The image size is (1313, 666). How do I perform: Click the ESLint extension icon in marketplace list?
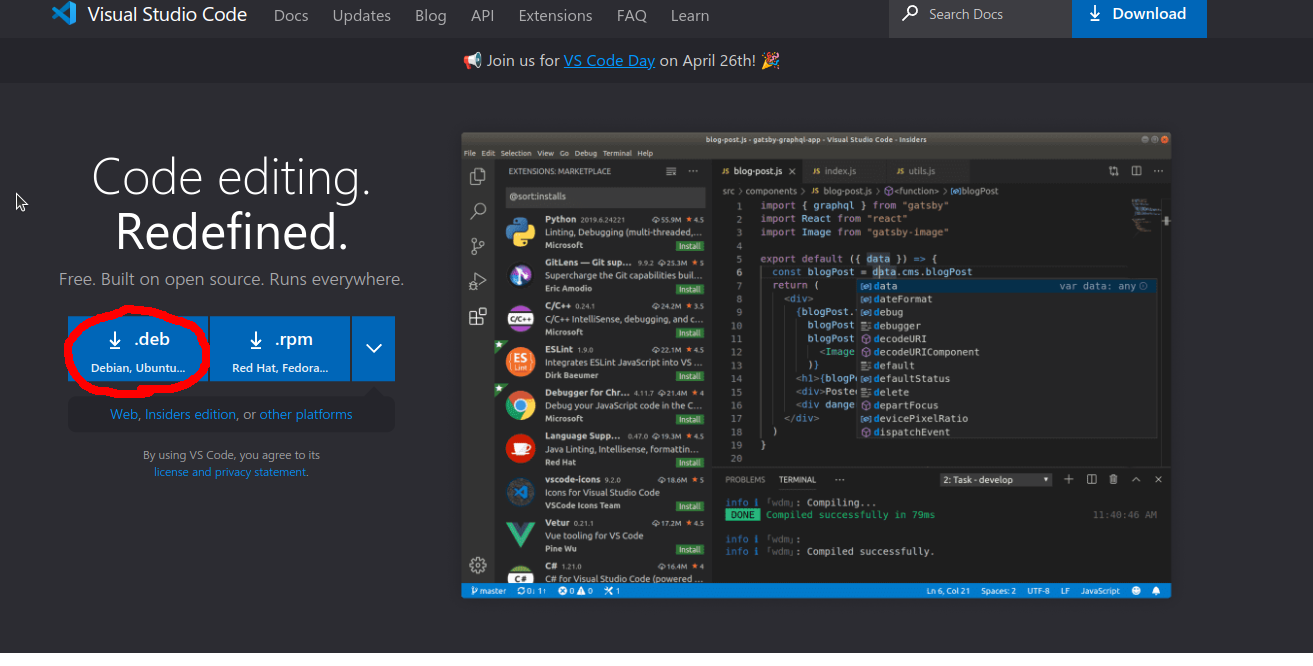coord(520,362)
